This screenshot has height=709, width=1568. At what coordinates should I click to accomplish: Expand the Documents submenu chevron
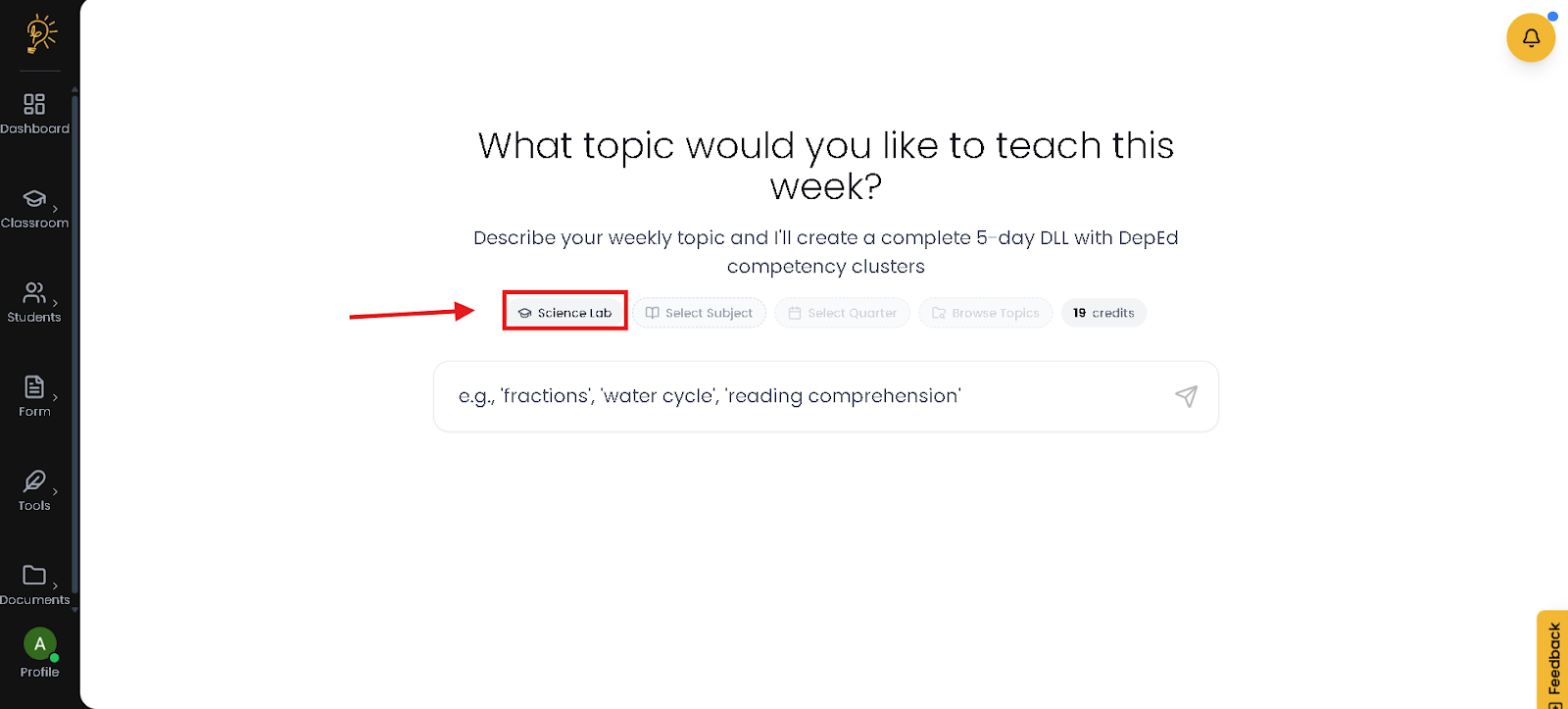coord(55,585)
